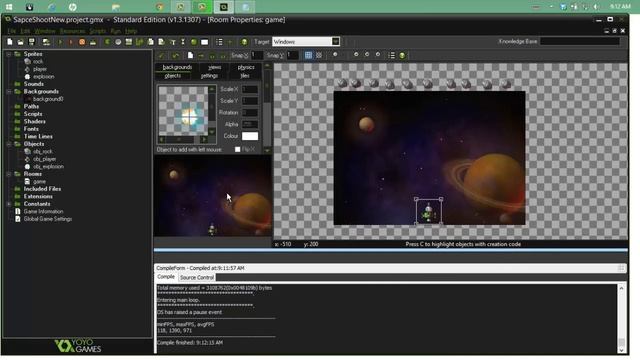Open the Colour swatch picker
640x360 pixels.
pos(250,136)
